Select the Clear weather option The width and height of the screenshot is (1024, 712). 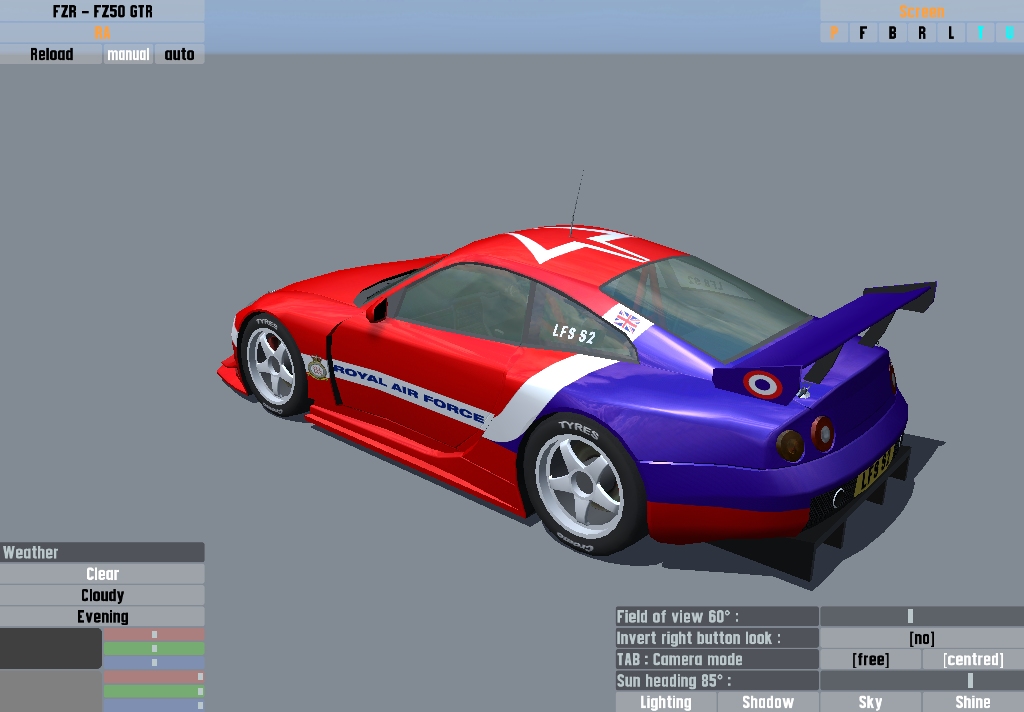[x=102, y=574]
